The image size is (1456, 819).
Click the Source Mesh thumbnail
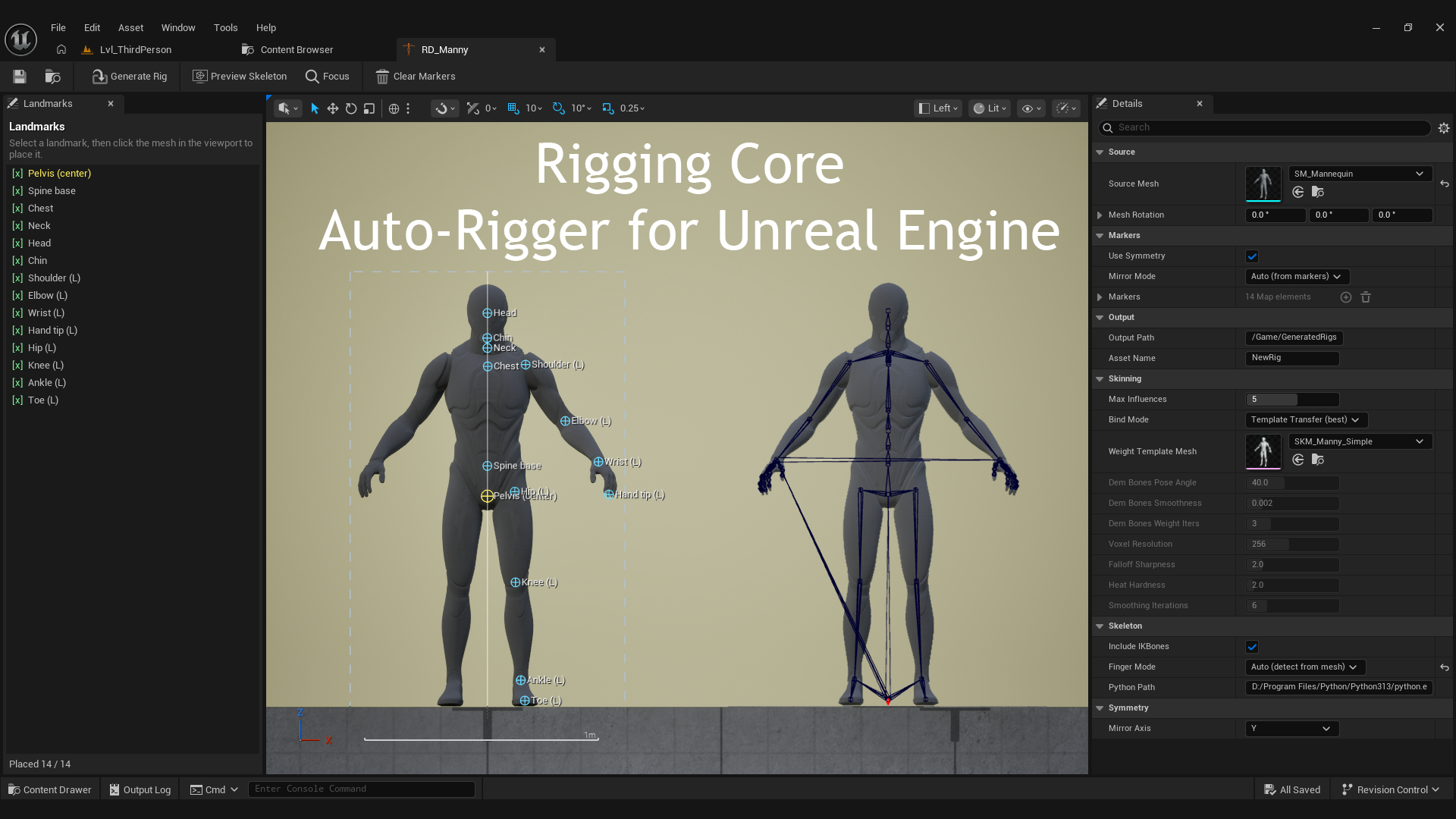click(1263, 184)
